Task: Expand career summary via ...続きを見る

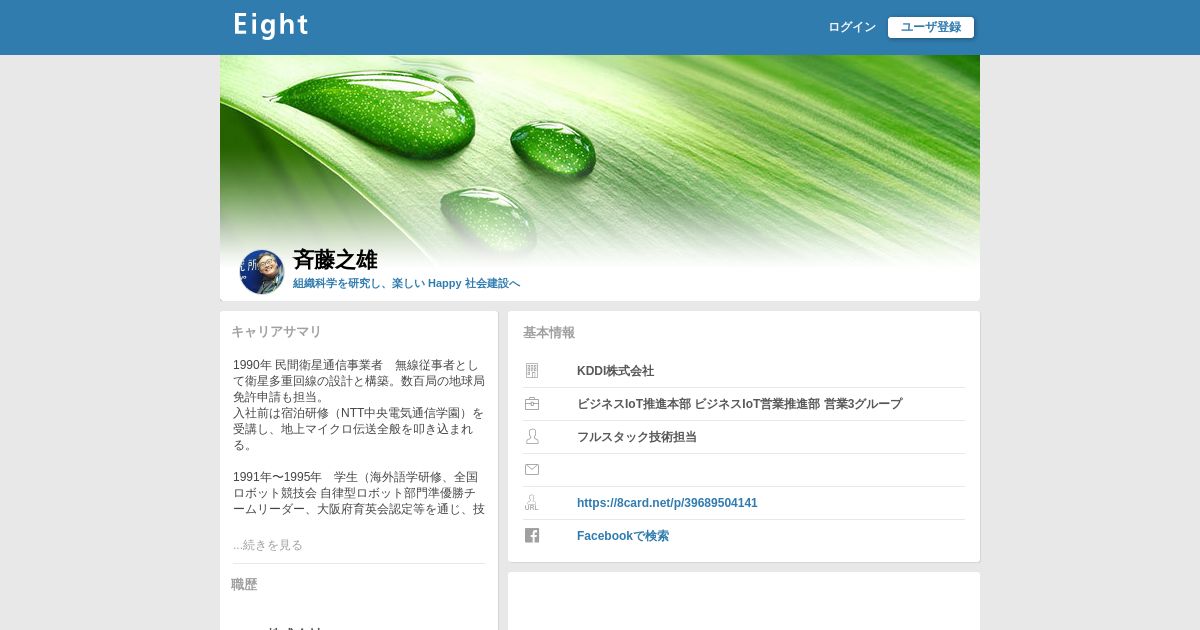Action: point(268,545)
